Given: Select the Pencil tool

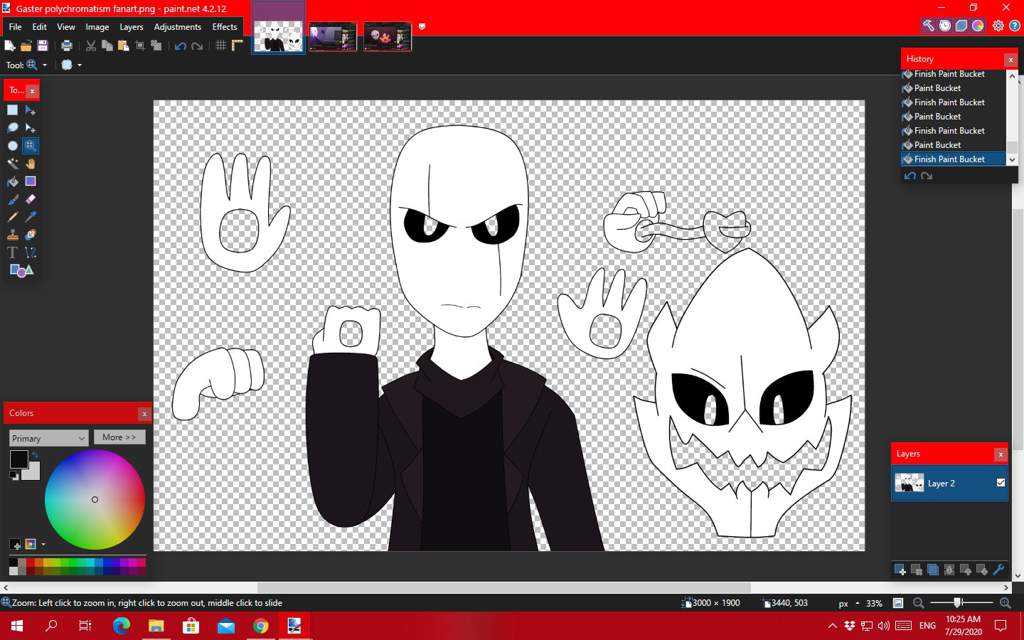Looking at the screenshot, I should click(x=12, y=217).
